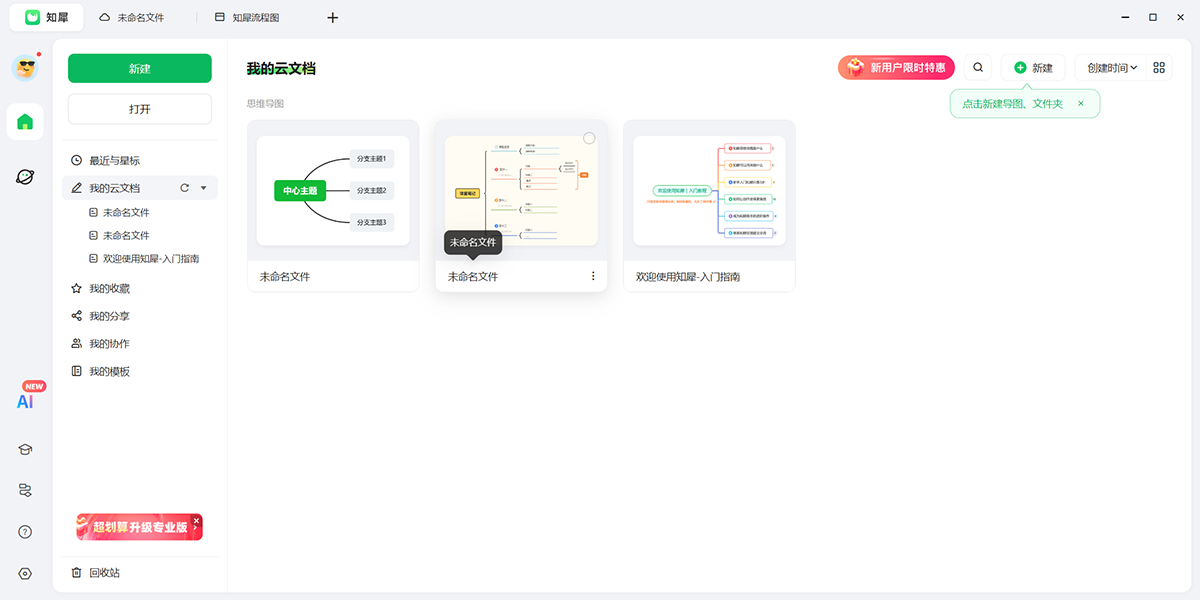
Task: Open the 欢迎使用知犀-入门指南 thumbnail
Action: [709, 191]
